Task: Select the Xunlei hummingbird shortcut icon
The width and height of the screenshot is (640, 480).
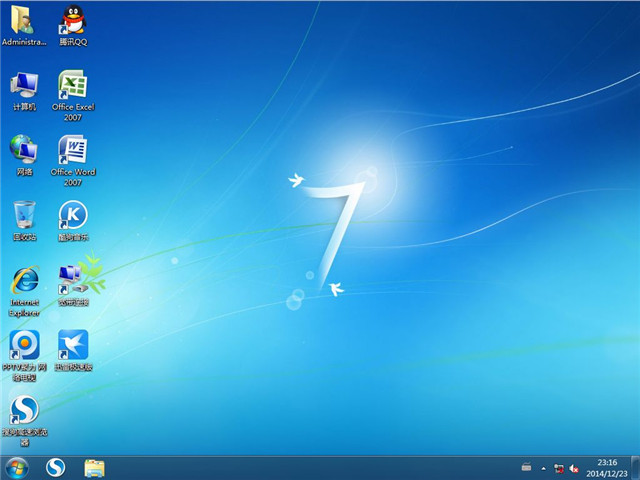Action: click(x=73, y=351)
